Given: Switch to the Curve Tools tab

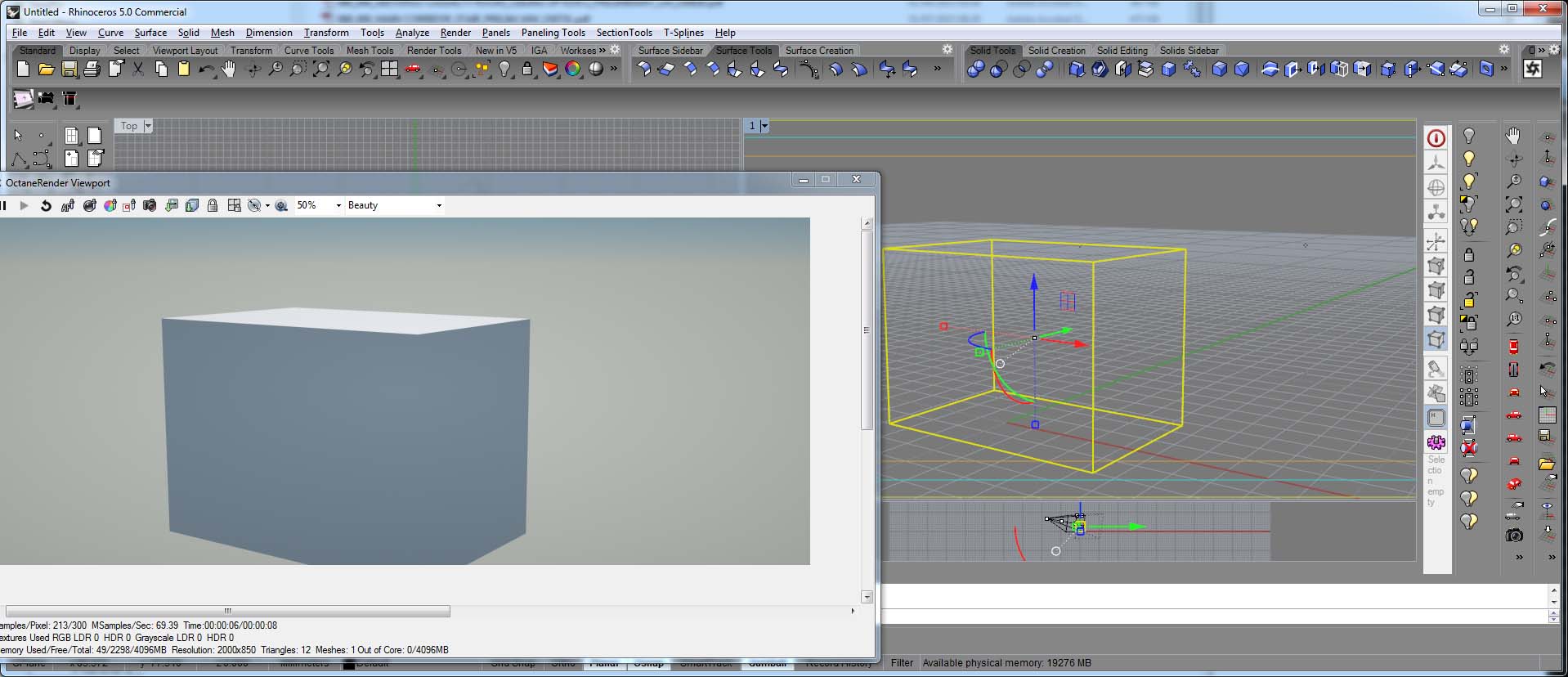Looking at the screenshot, I should (309, 50).
